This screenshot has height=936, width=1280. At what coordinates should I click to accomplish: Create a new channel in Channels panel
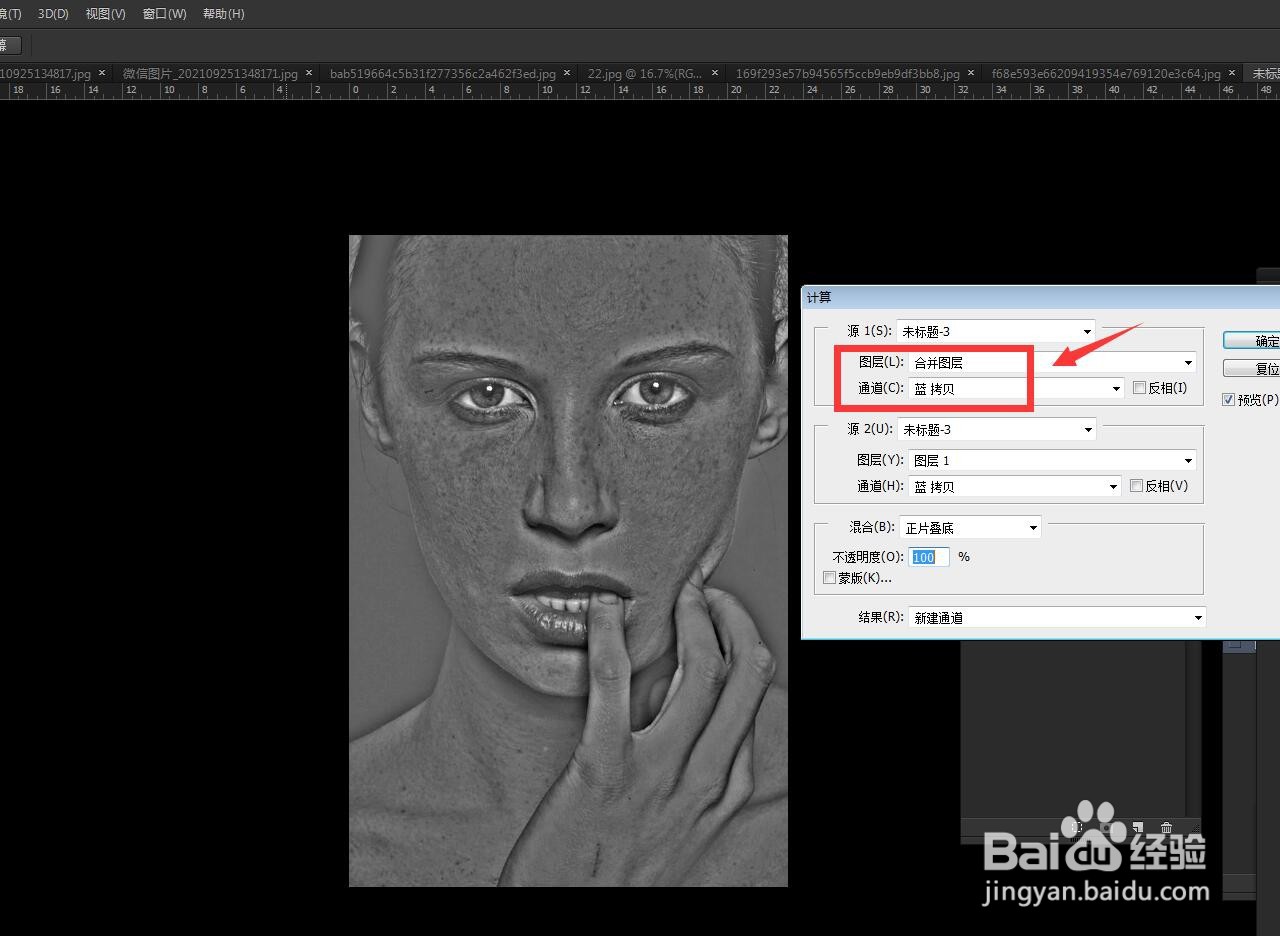click(1138, 828)
